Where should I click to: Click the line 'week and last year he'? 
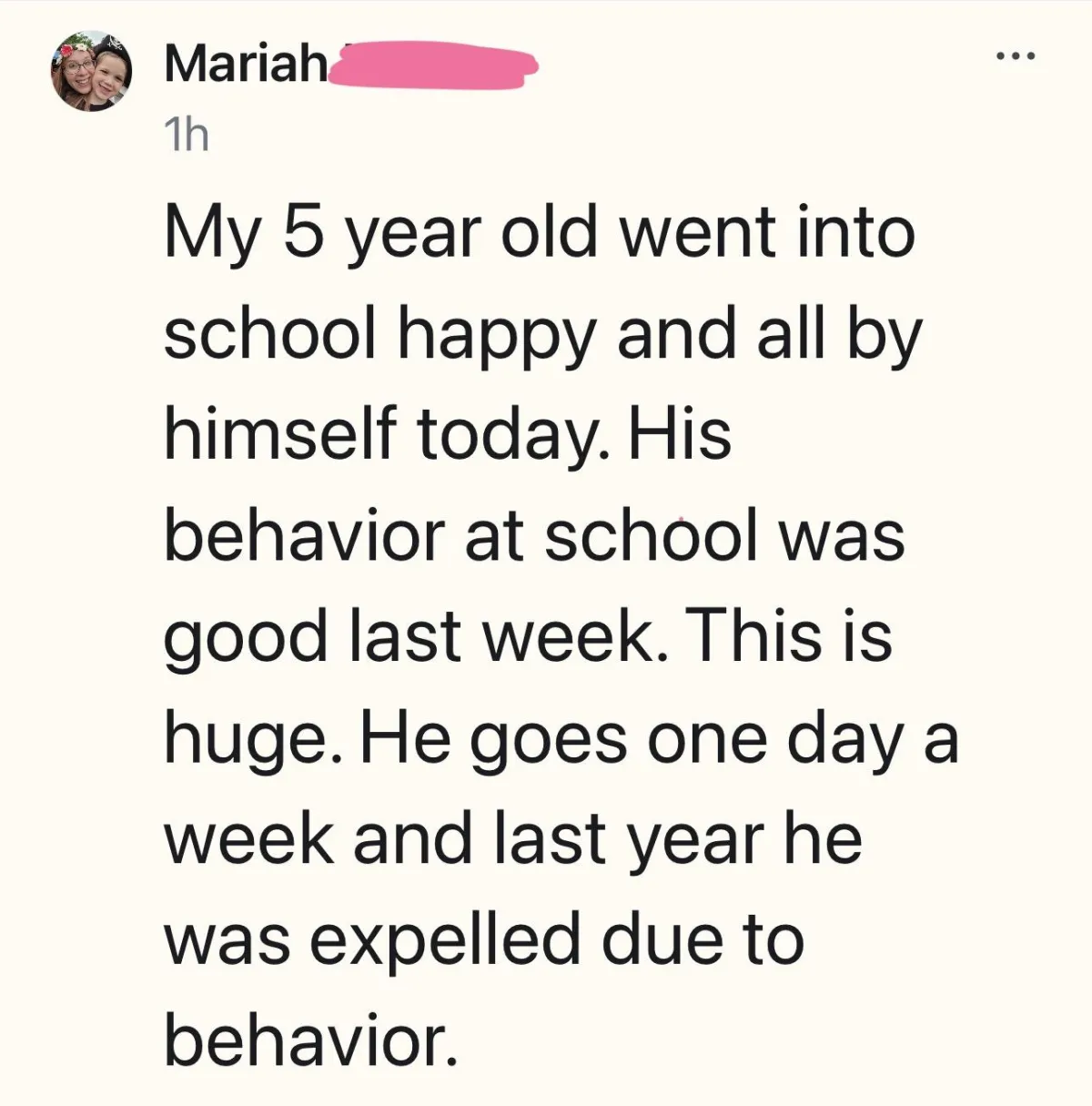point(513,839)
